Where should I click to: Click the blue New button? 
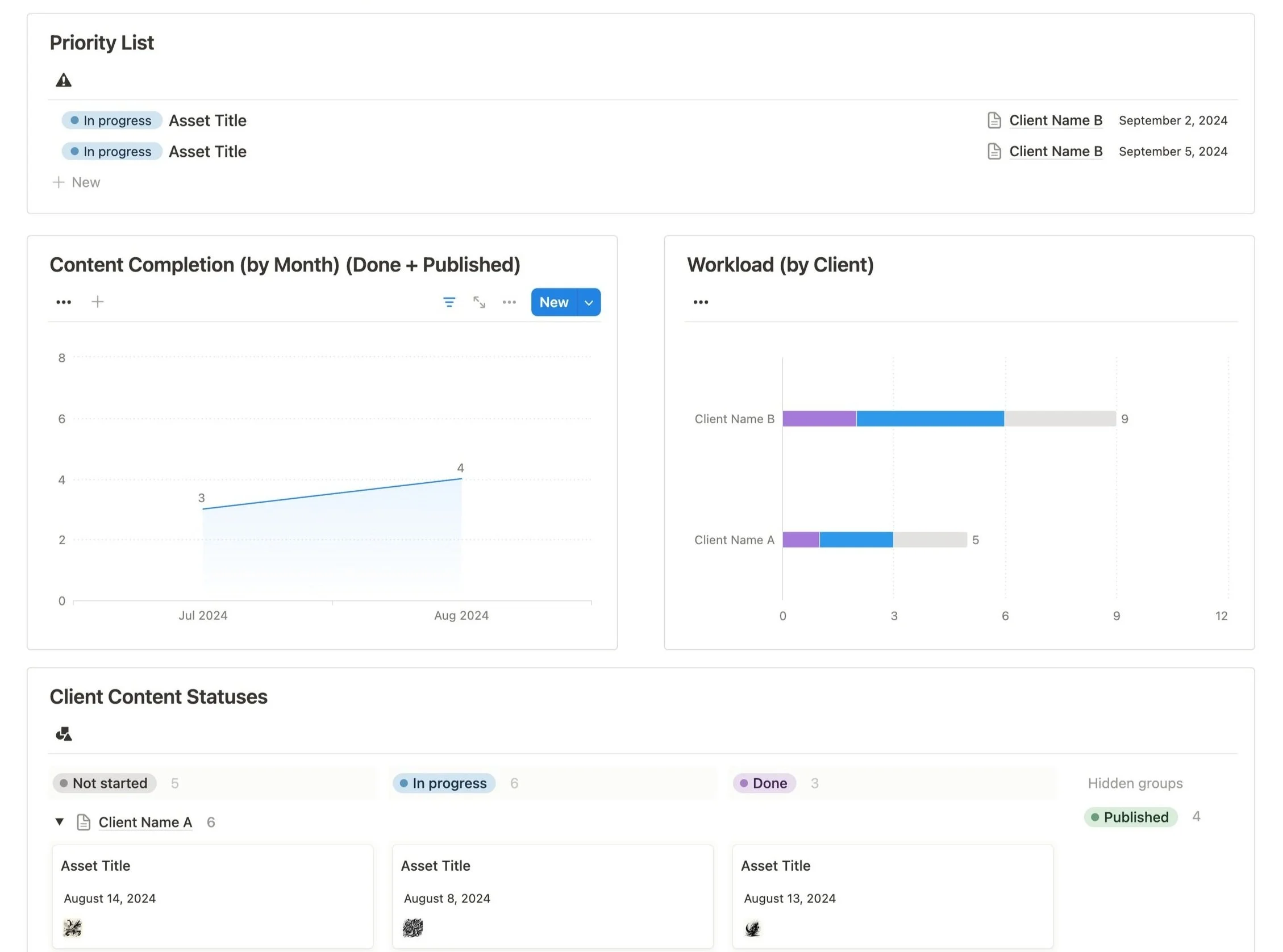(x=553, y=302)
